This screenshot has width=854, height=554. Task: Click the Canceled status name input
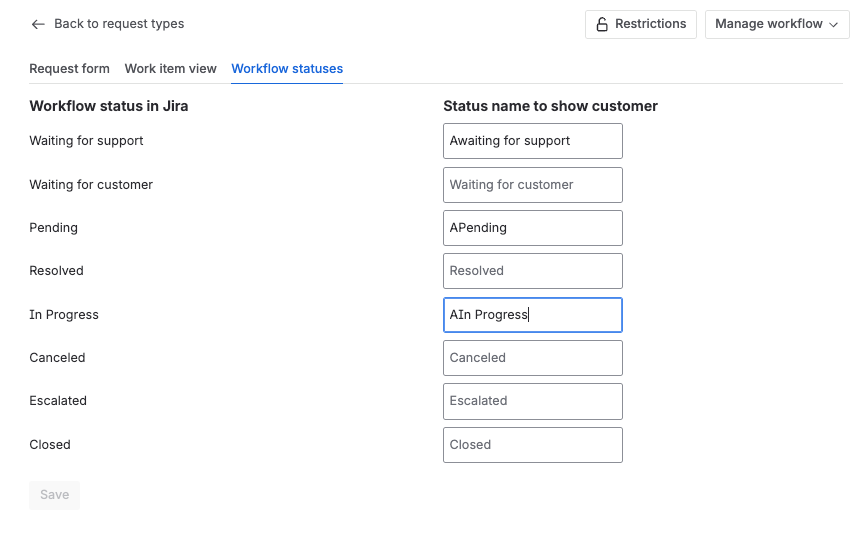click(x=533, y=358)
